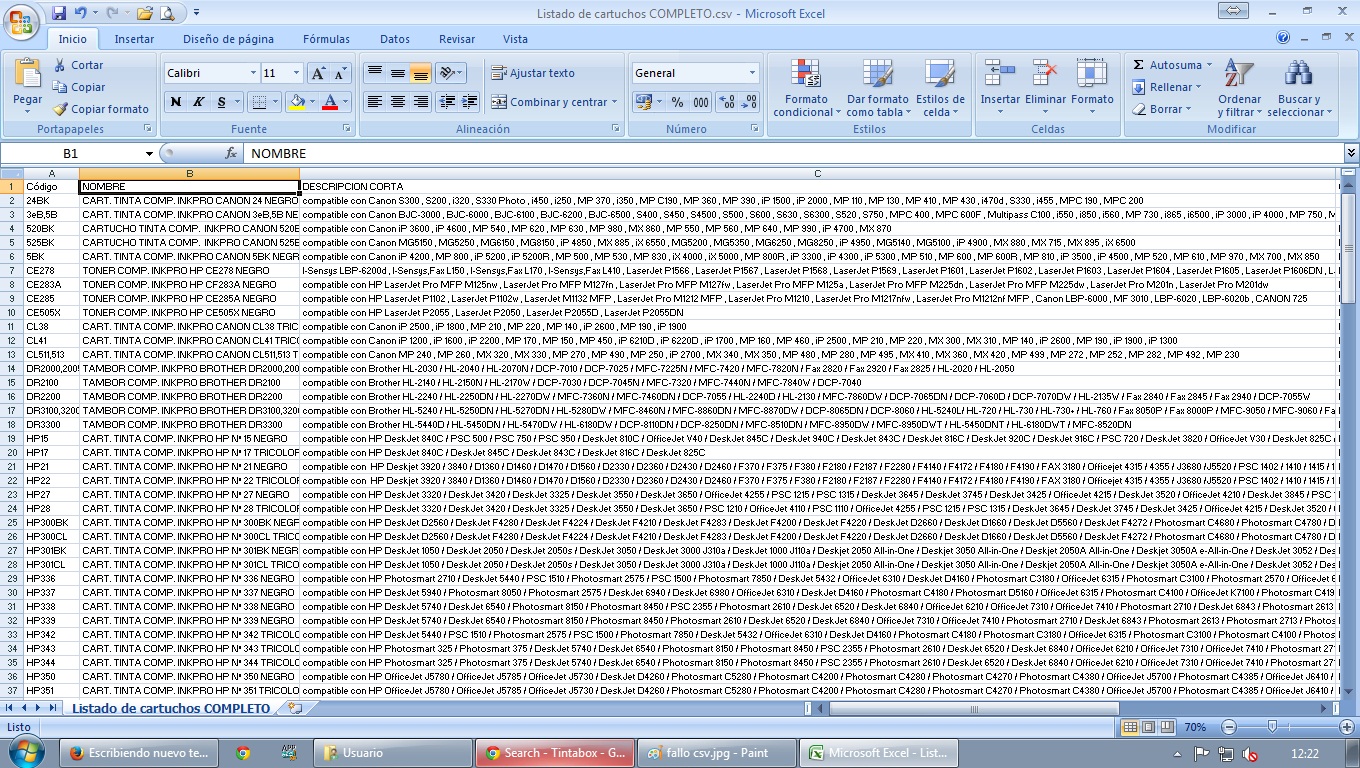Switch to the Diseño de página tab
The image size is (1360, 768).
pos(228,39)
